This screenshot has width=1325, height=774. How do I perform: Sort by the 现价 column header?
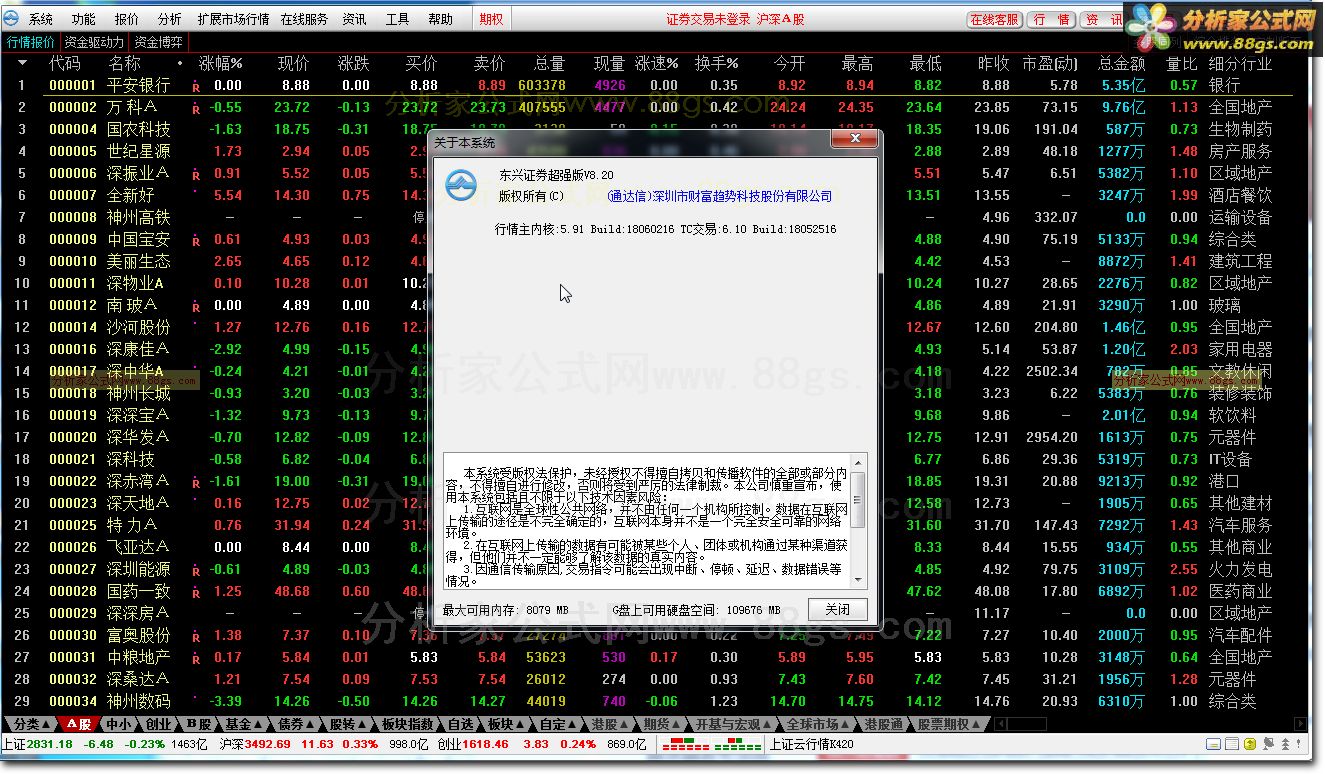(293, 63)
